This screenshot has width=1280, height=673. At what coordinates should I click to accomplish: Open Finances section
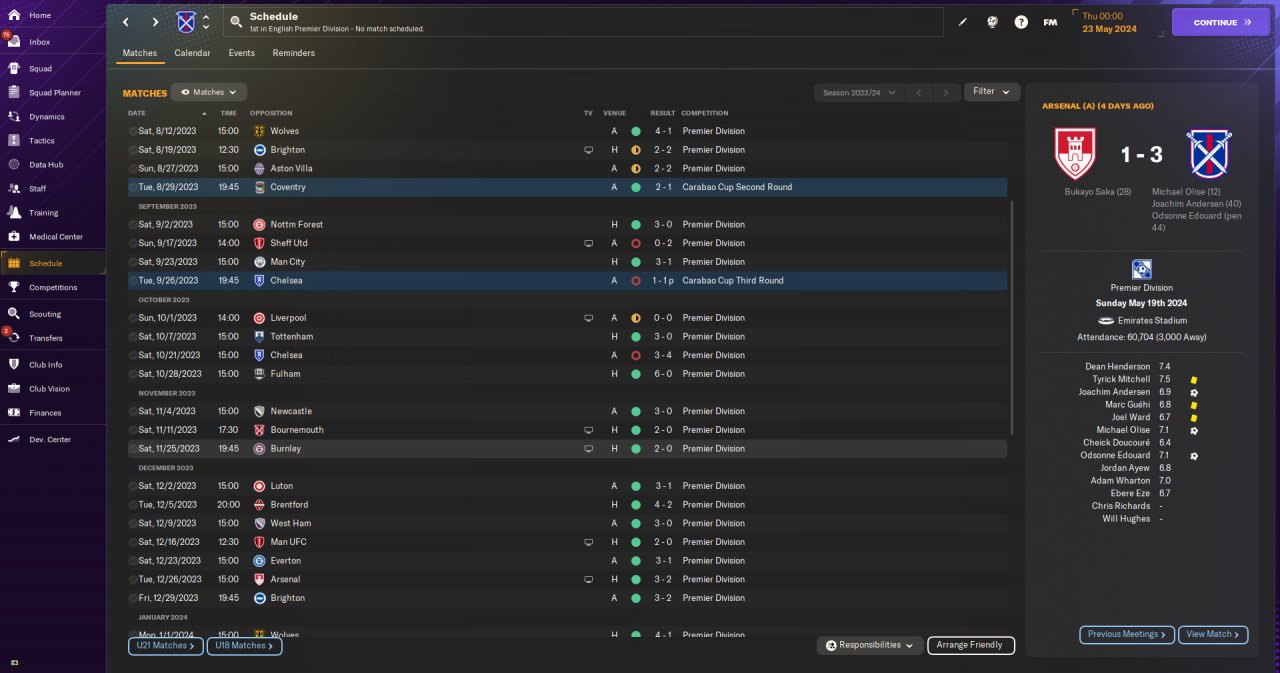click(45, 413)
